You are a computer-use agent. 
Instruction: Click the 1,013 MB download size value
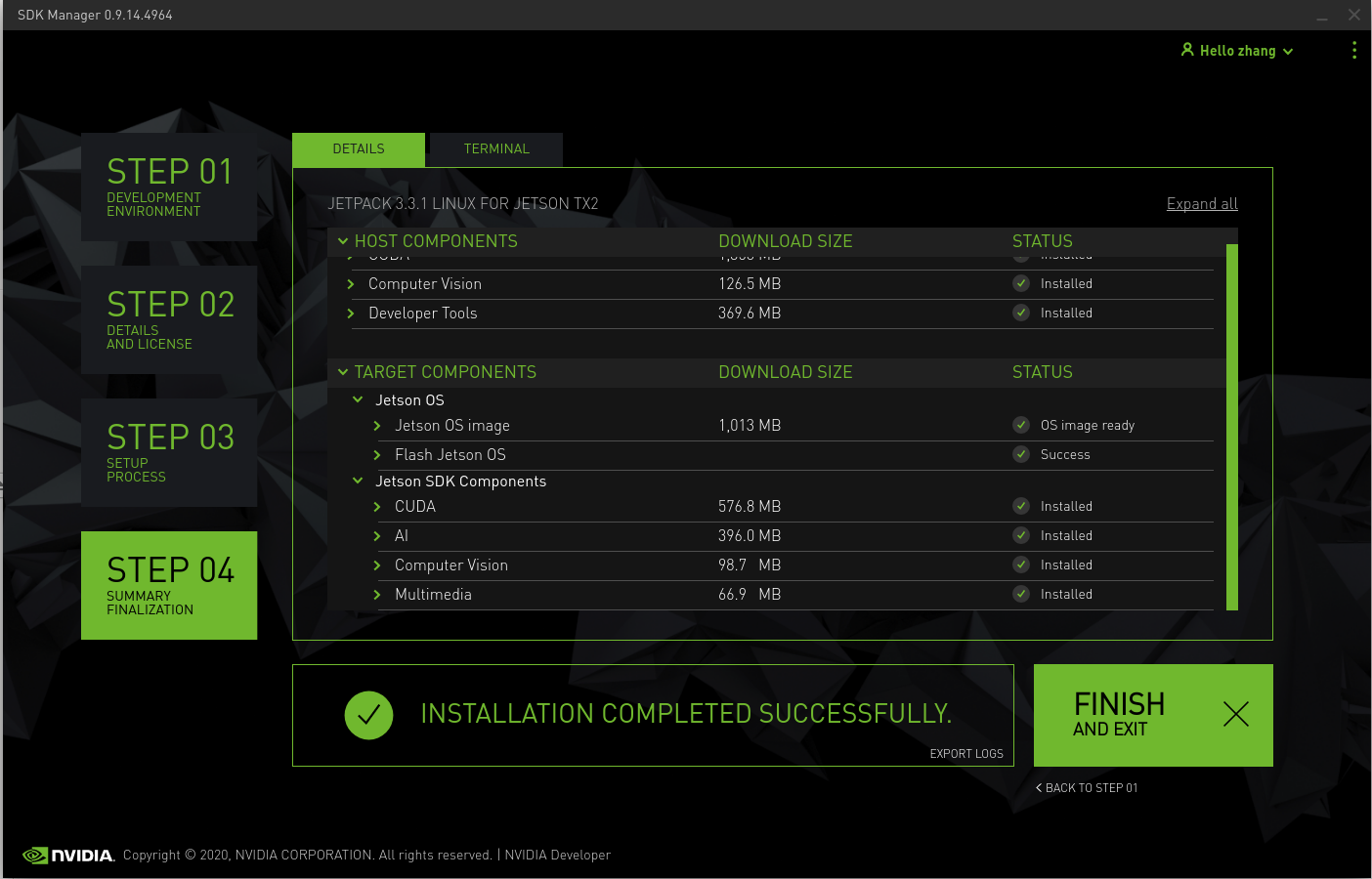[750, 426]
